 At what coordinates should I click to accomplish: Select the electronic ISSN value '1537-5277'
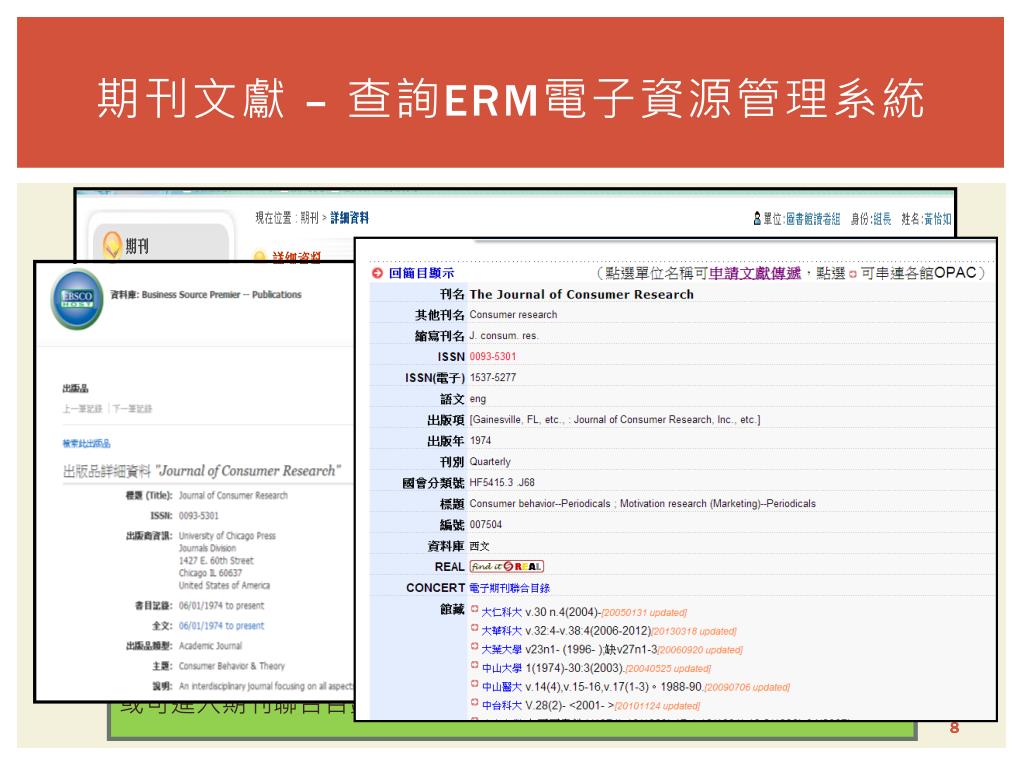(492, 377)
